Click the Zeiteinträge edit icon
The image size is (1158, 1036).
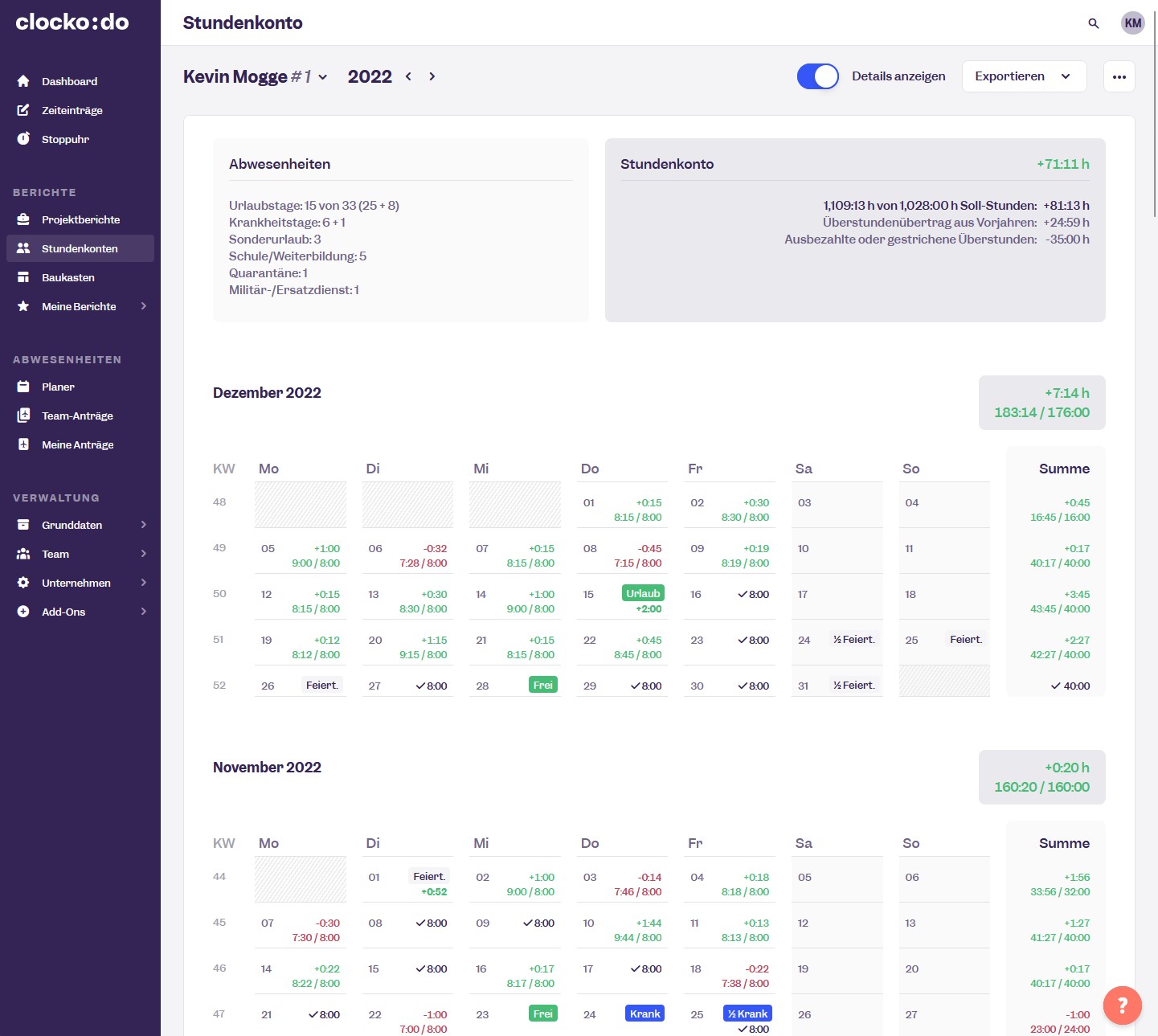pos(23,110)
